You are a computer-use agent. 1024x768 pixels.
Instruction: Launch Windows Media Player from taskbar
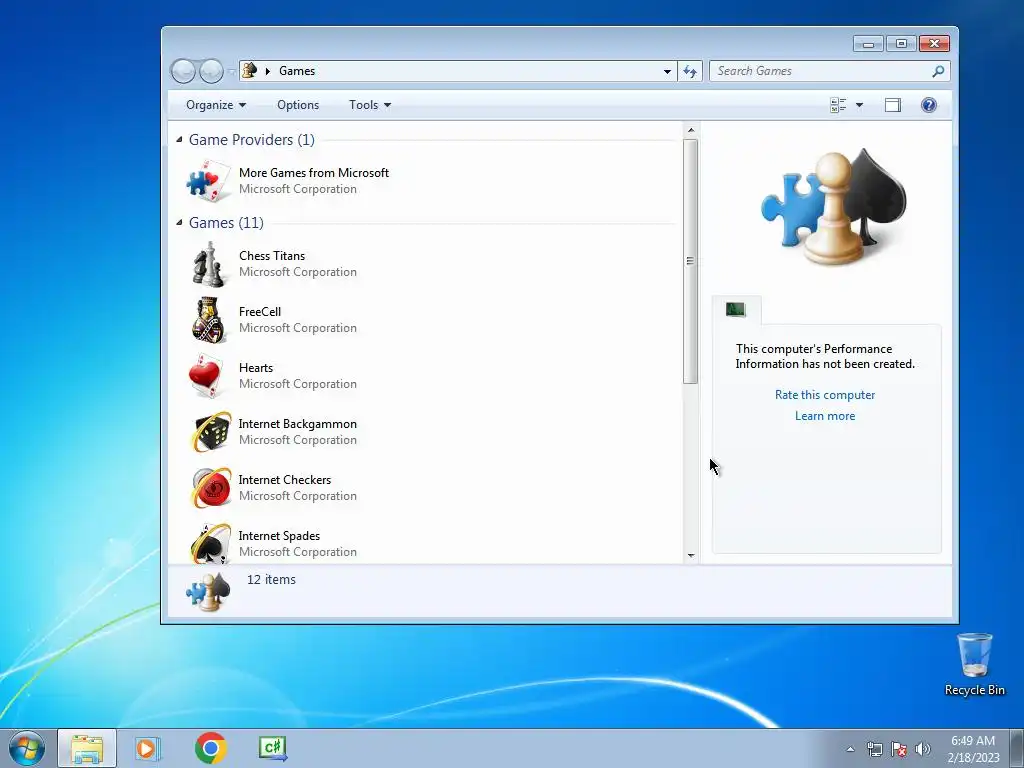pyautogui.click(x=148, y=748)
